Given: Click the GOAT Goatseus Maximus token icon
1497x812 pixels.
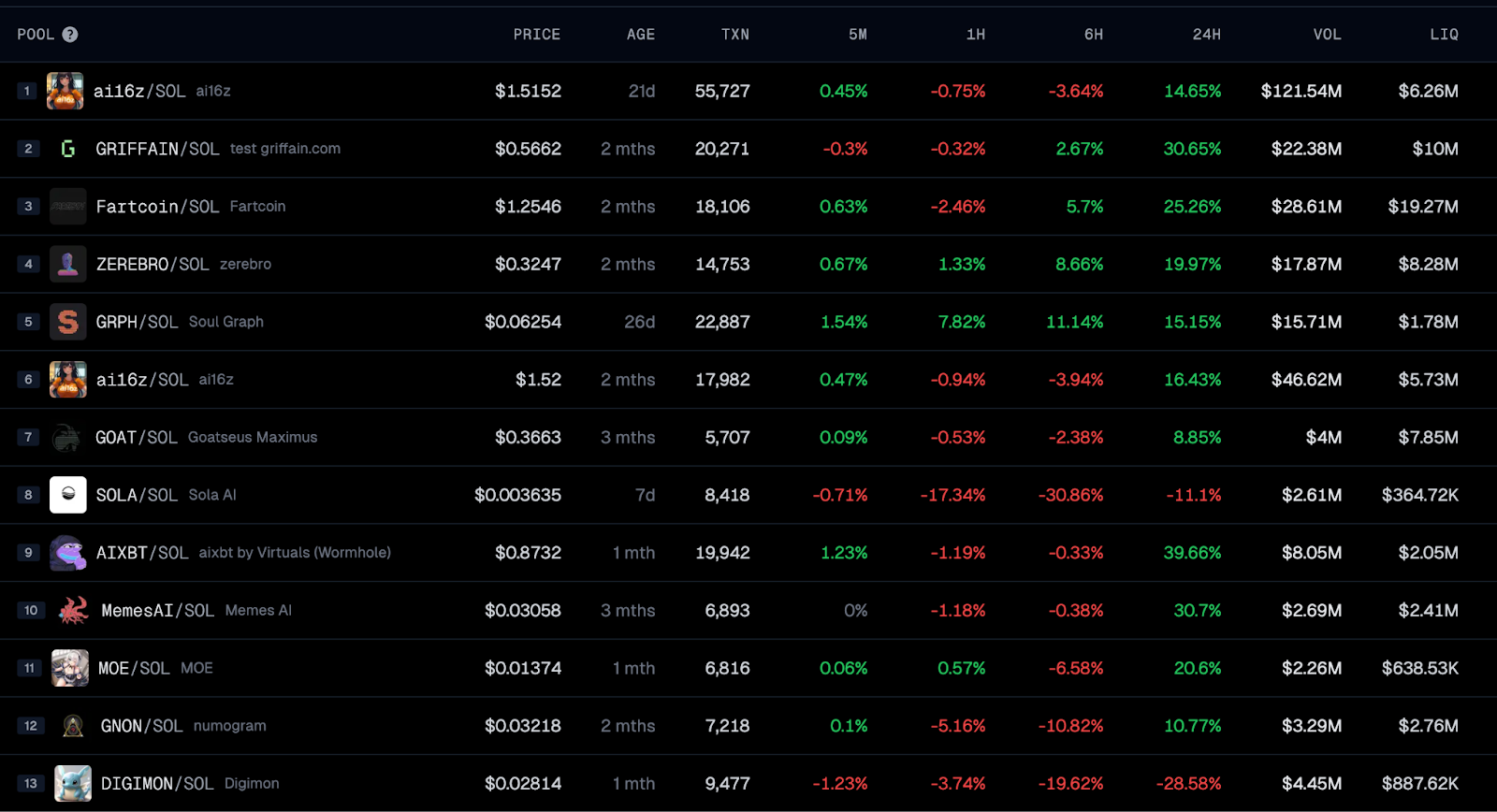Looking at the screenshot, I should pos(67,437).
